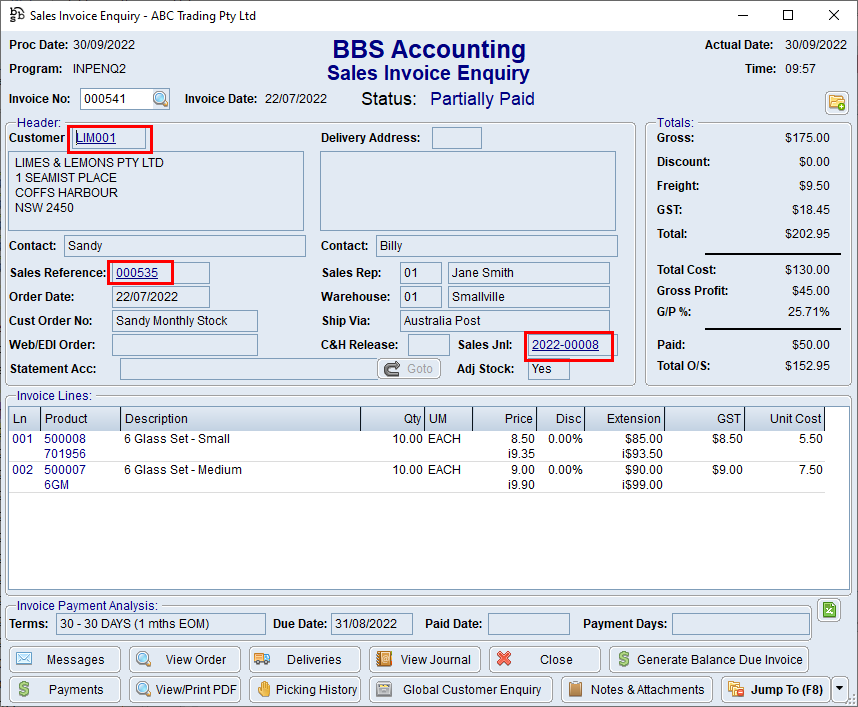Click View/Print PDF button
The width and height of the screenshot is (858, 707).
click(185, 690)
